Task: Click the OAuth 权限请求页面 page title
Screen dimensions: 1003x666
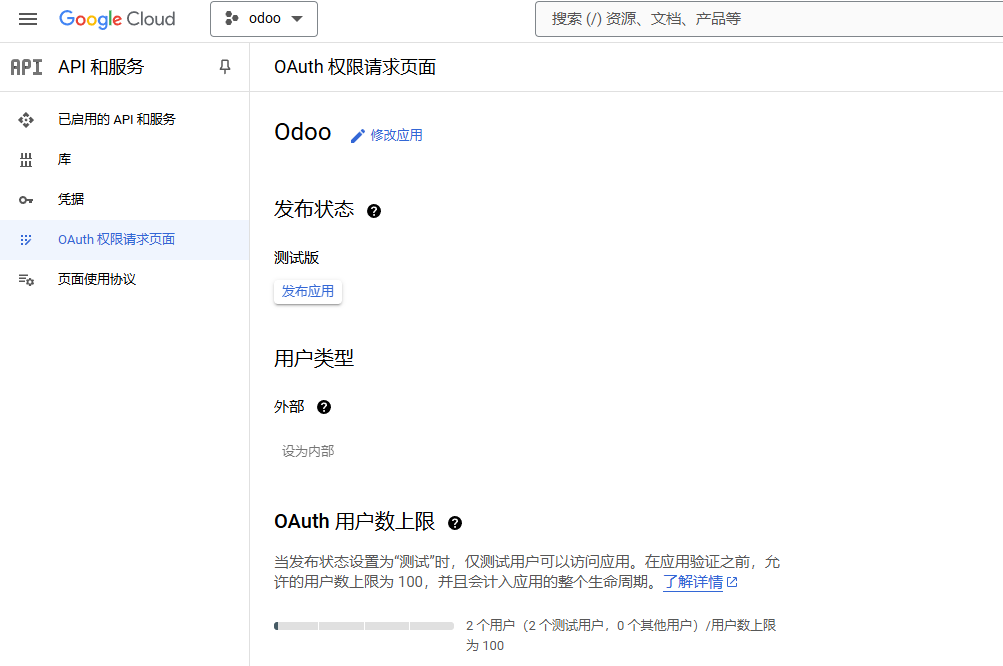Action: coord(355,67)
